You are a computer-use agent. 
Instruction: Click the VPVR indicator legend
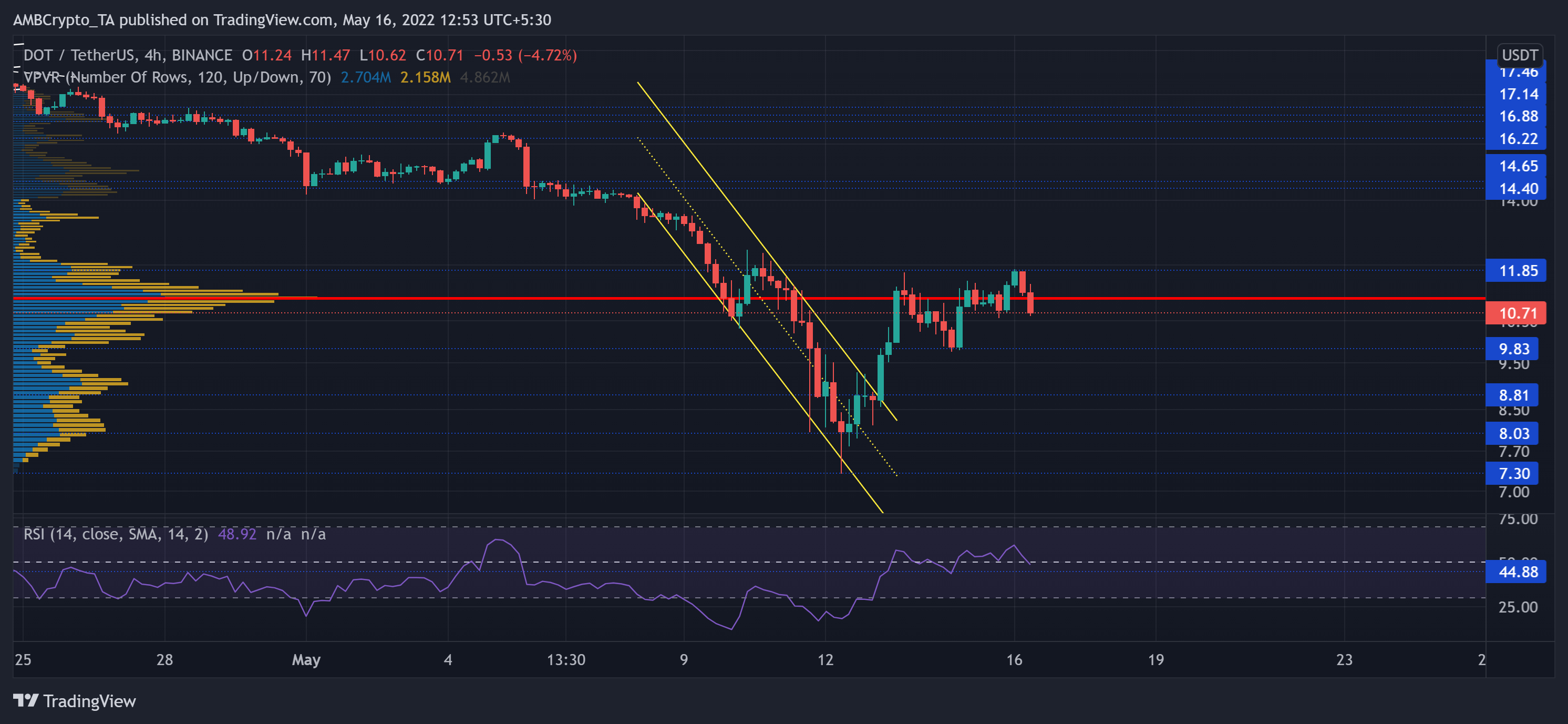pyautogui.click(x=177, y=77)
